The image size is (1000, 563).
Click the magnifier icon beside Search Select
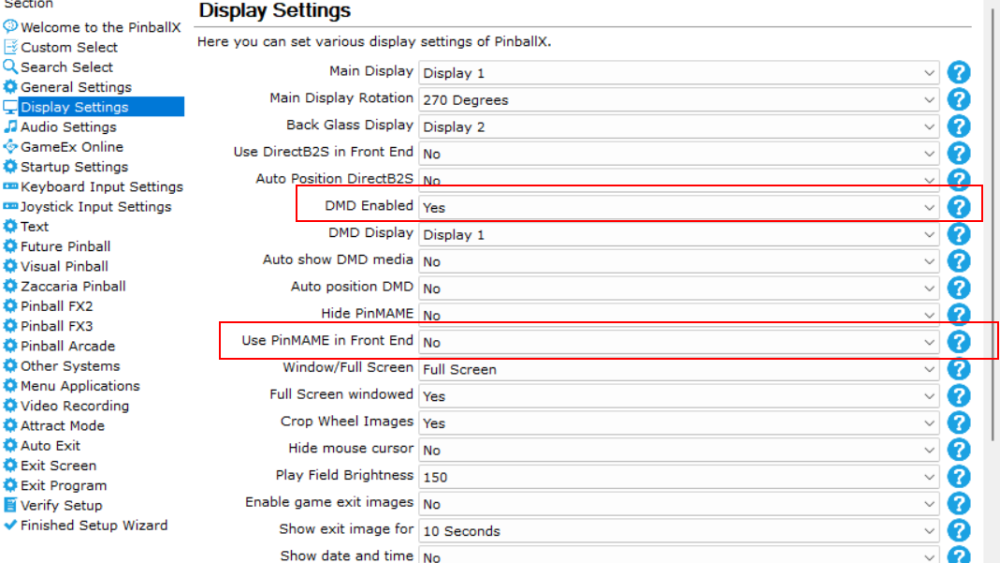click(10, 66)
